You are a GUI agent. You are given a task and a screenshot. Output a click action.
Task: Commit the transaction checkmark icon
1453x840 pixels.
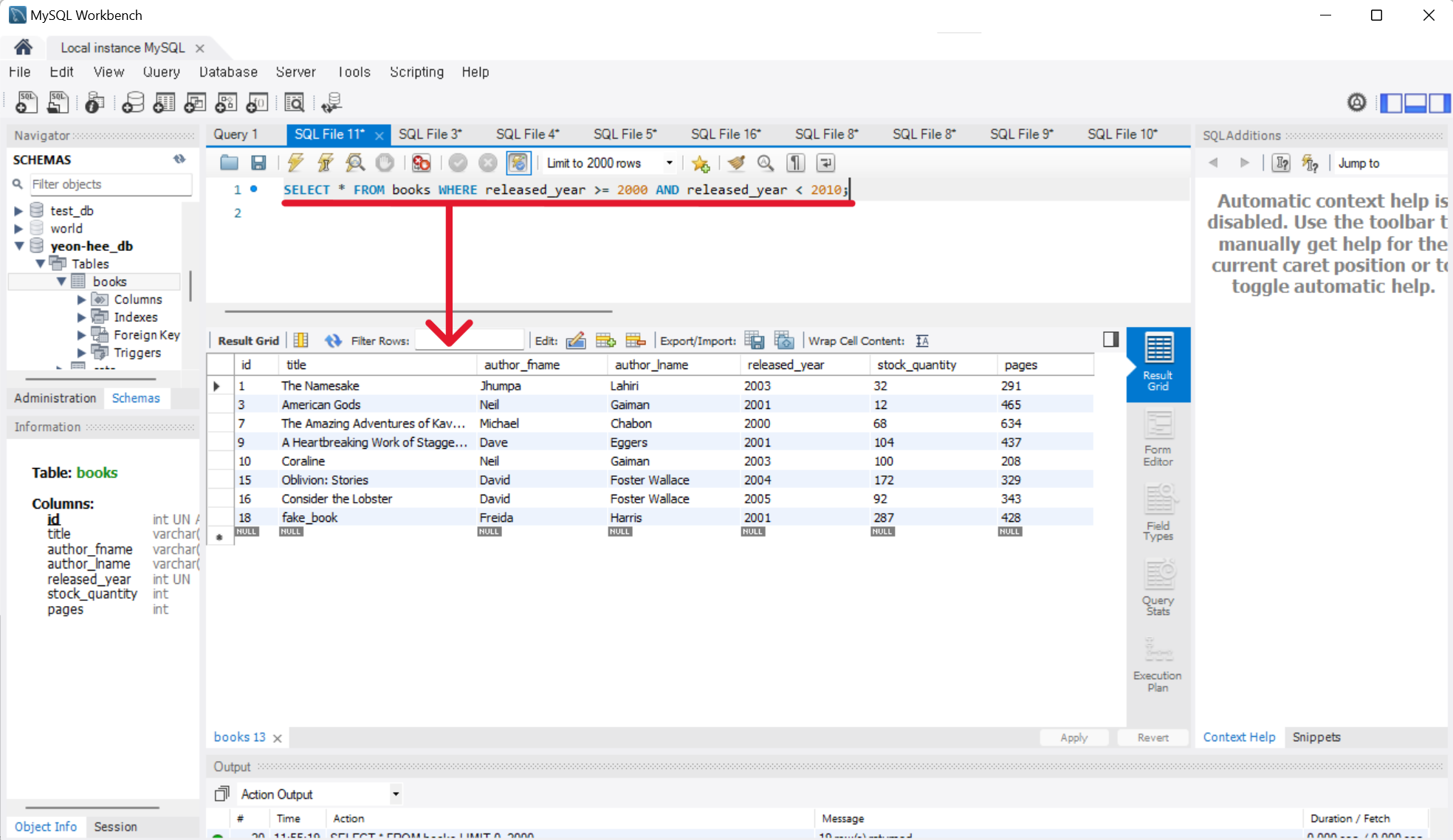(458, 163)
